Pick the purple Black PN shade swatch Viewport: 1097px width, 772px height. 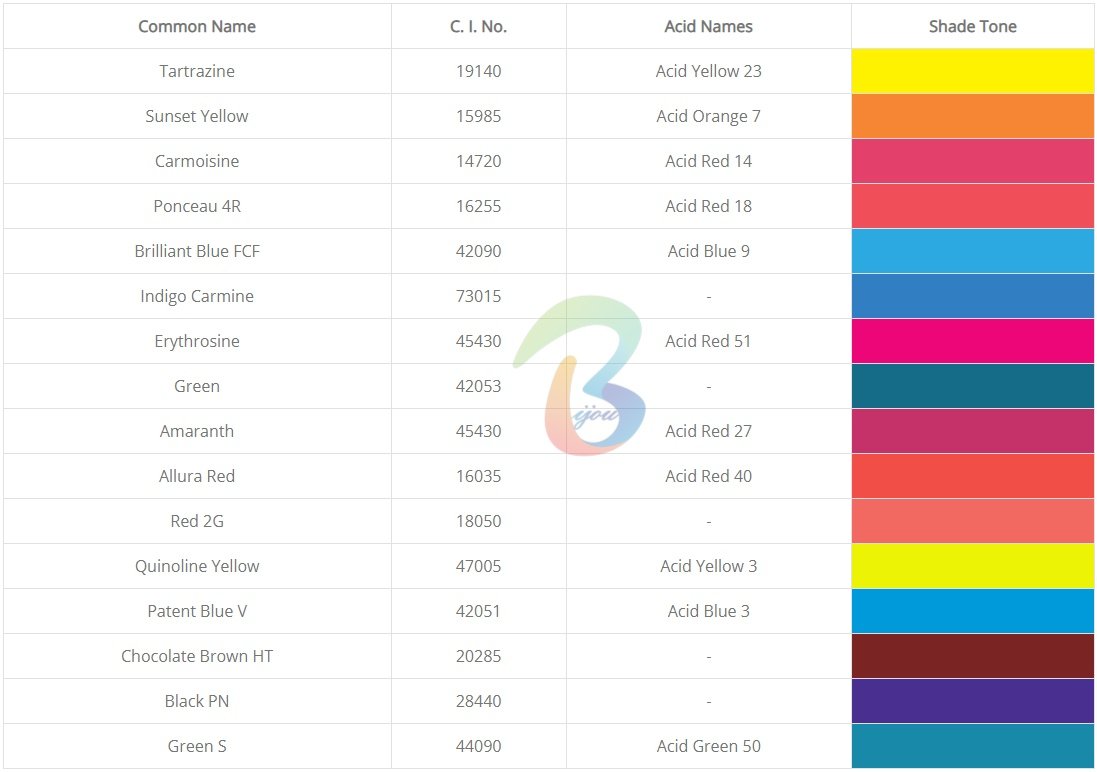(972, 701)
